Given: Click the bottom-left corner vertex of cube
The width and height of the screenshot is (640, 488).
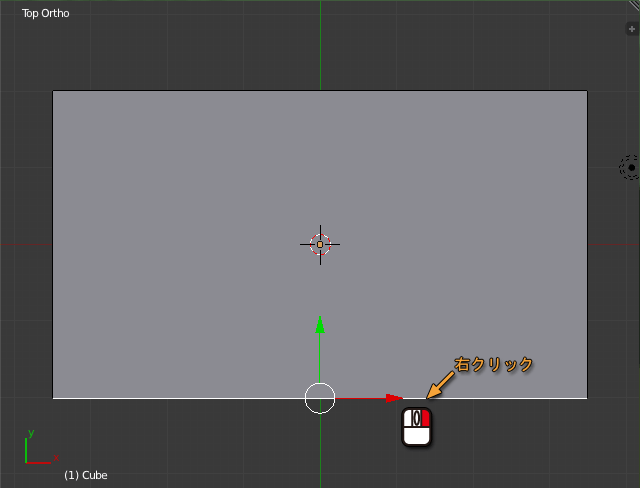Looking at the screenshot, I should (x=53, y=398).
